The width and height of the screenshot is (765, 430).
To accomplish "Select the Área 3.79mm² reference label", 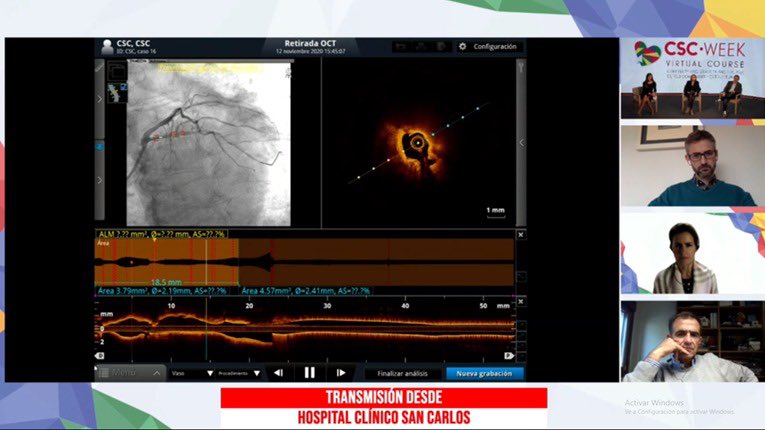I will pos(162,291).
